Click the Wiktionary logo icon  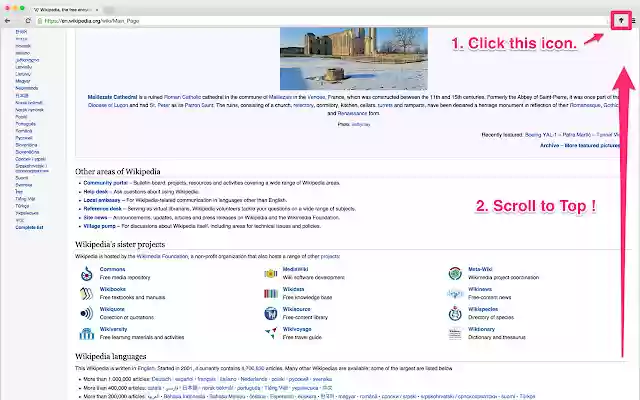[455, 333]
